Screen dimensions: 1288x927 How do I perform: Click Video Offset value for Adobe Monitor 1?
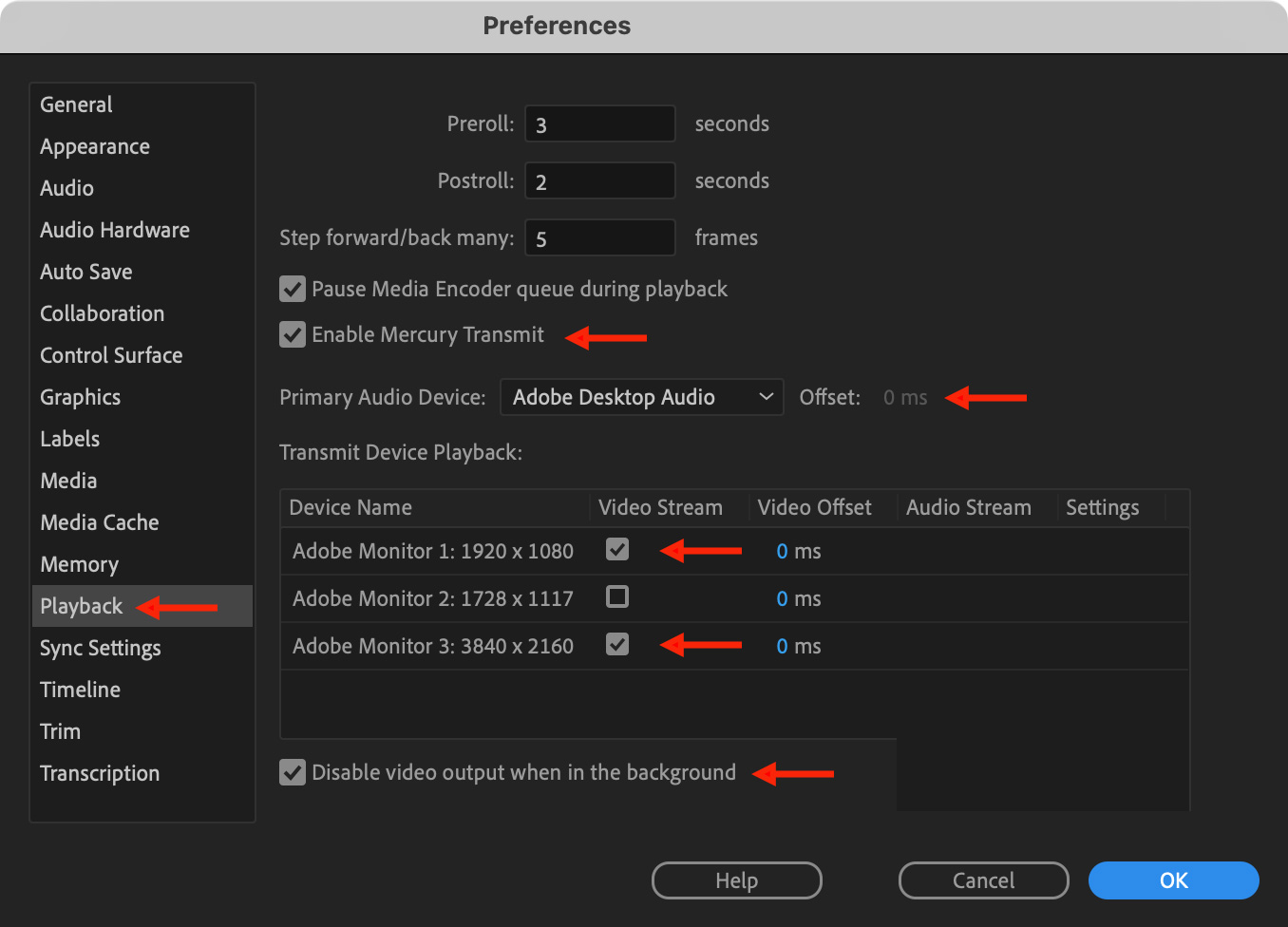(798, 551)
